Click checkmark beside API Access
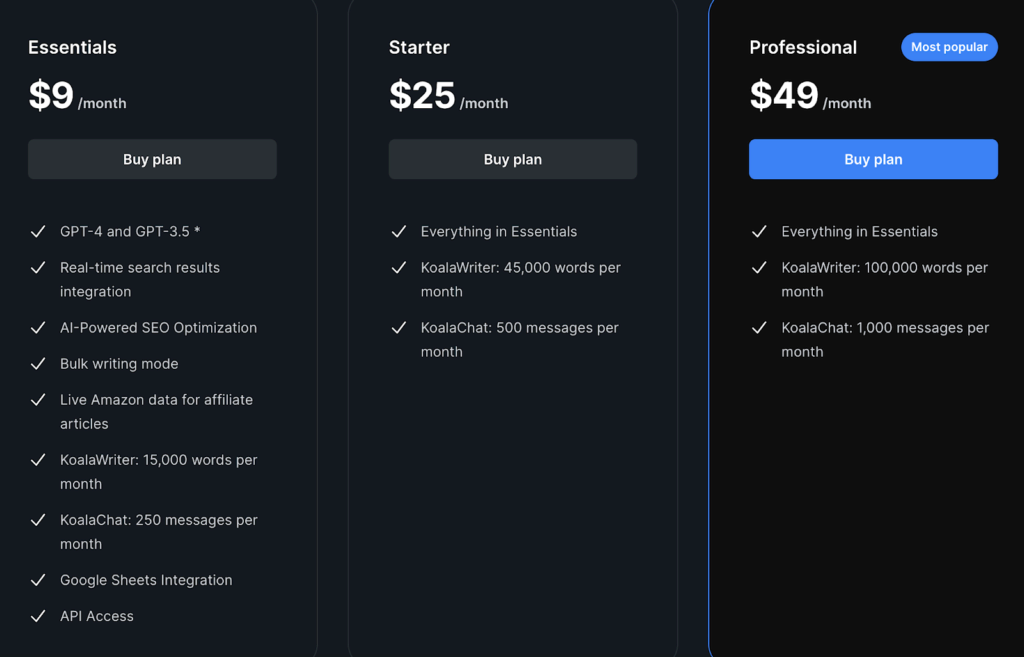 [38, 616]
